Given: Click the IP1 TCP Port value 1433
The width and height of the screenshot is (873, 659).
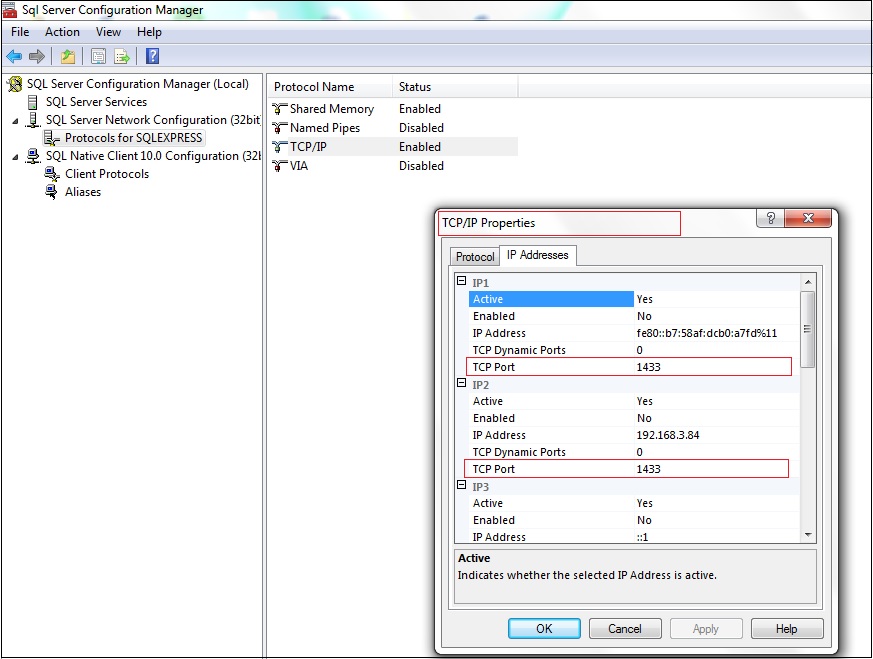Looking at the screenshot, I should click(x=649, y=367).
